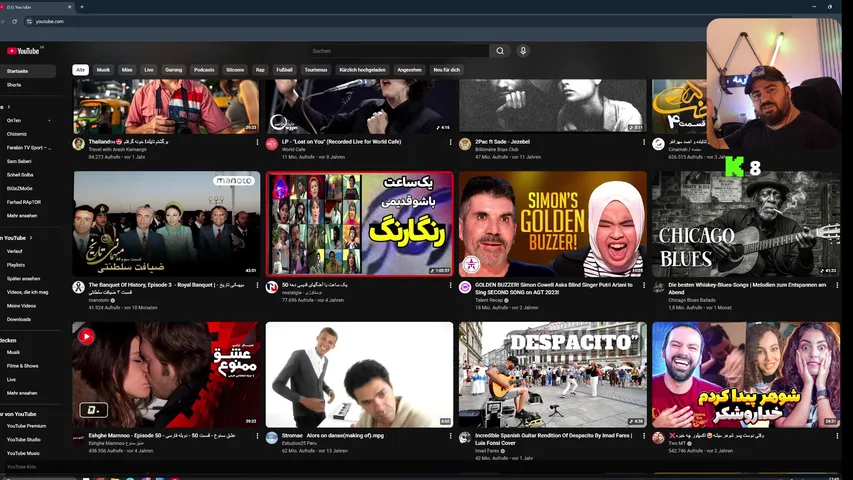
Task: Select Kürzlich hochgeladen filter chip
Action: tap(362, 70)
